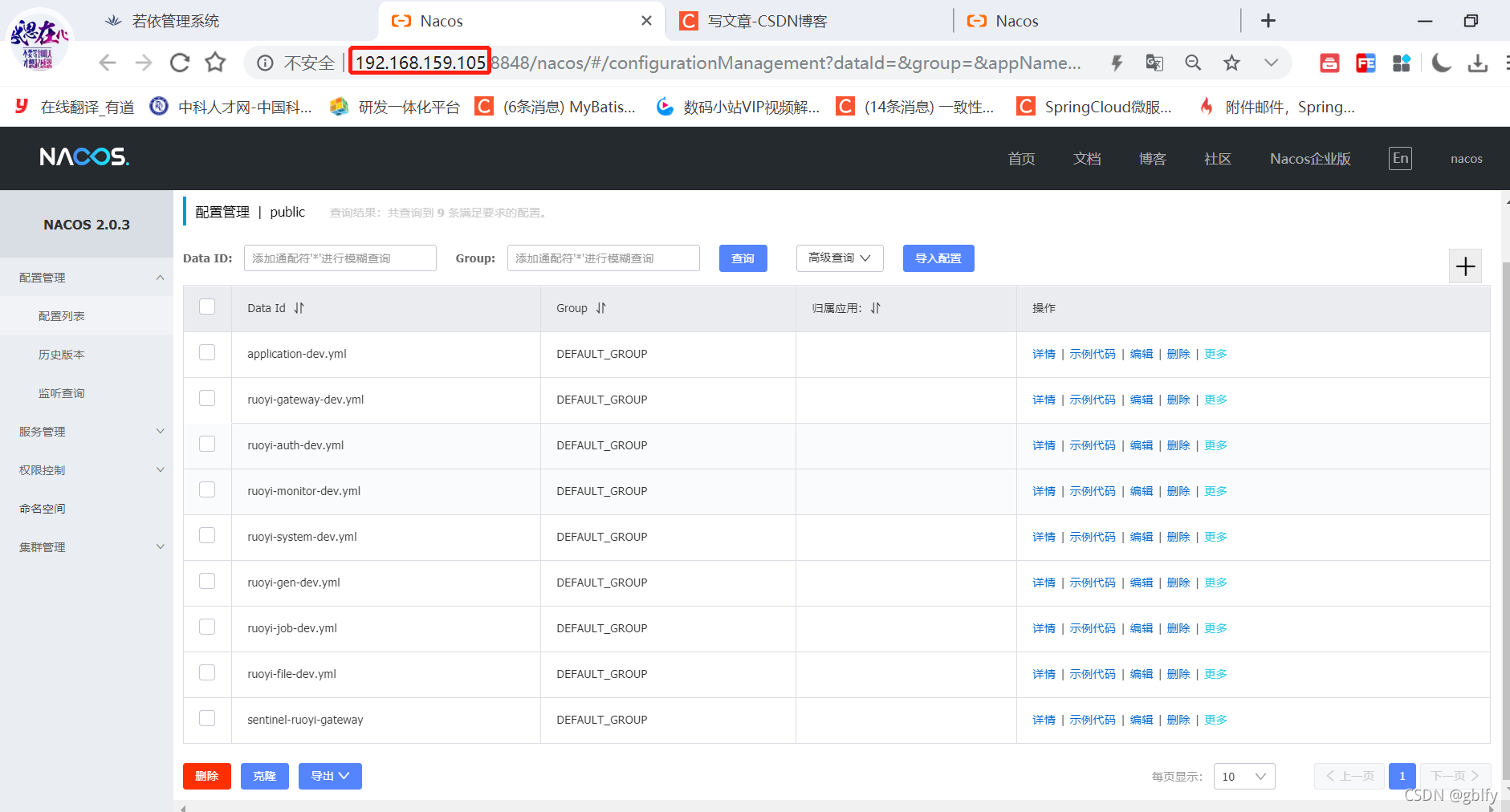
Task: Click the blue 查询 button
Action: tap(743, 258)
